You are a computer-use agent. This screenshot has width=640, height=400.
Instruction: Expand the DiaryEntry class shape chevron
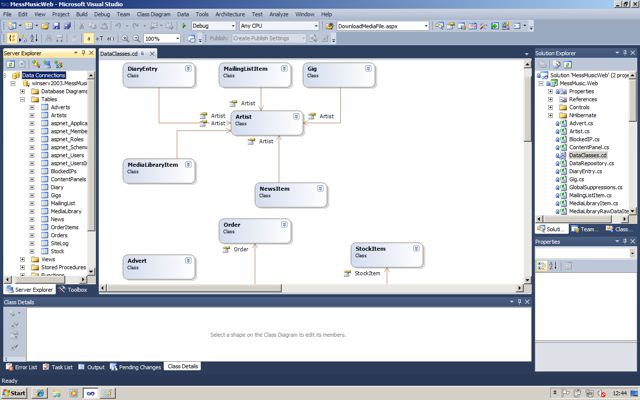tap(188, 69)
